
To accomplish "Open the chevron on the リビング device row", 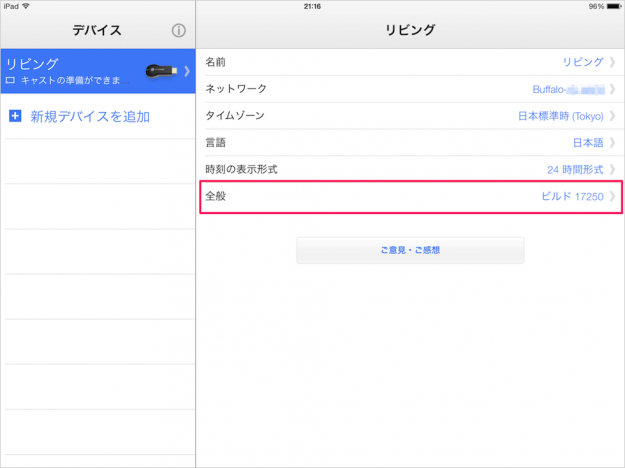I will [187, 71].
